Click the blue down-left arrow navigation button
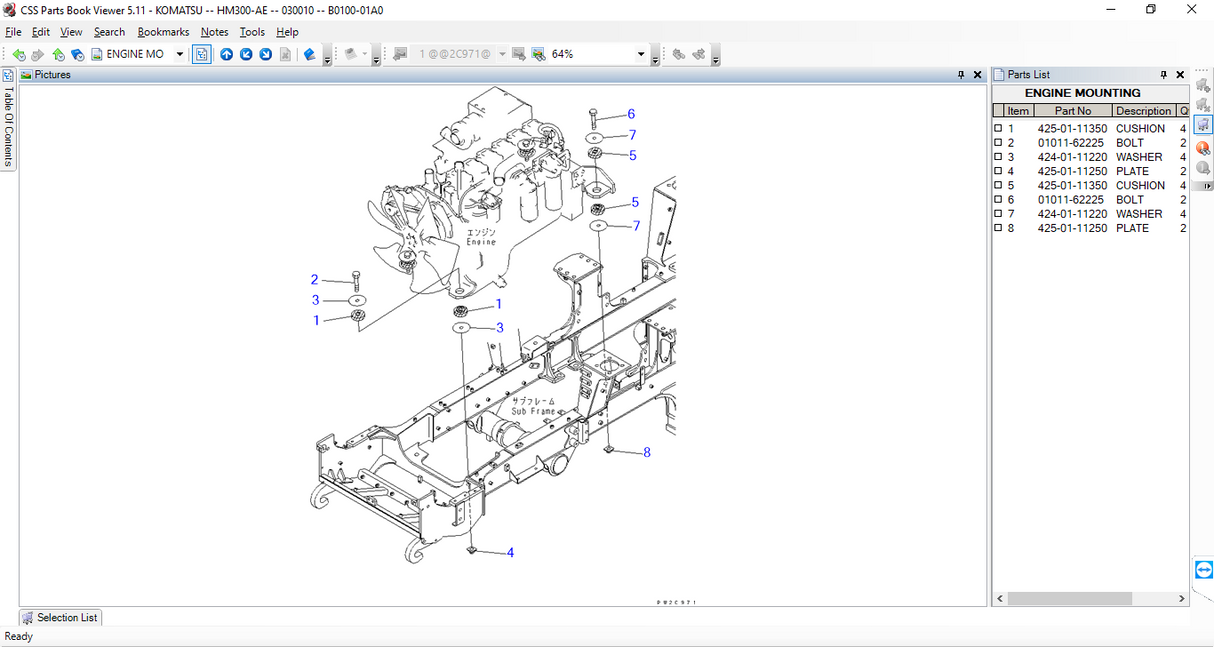The image size is (1214, 647). coord(246,54)
